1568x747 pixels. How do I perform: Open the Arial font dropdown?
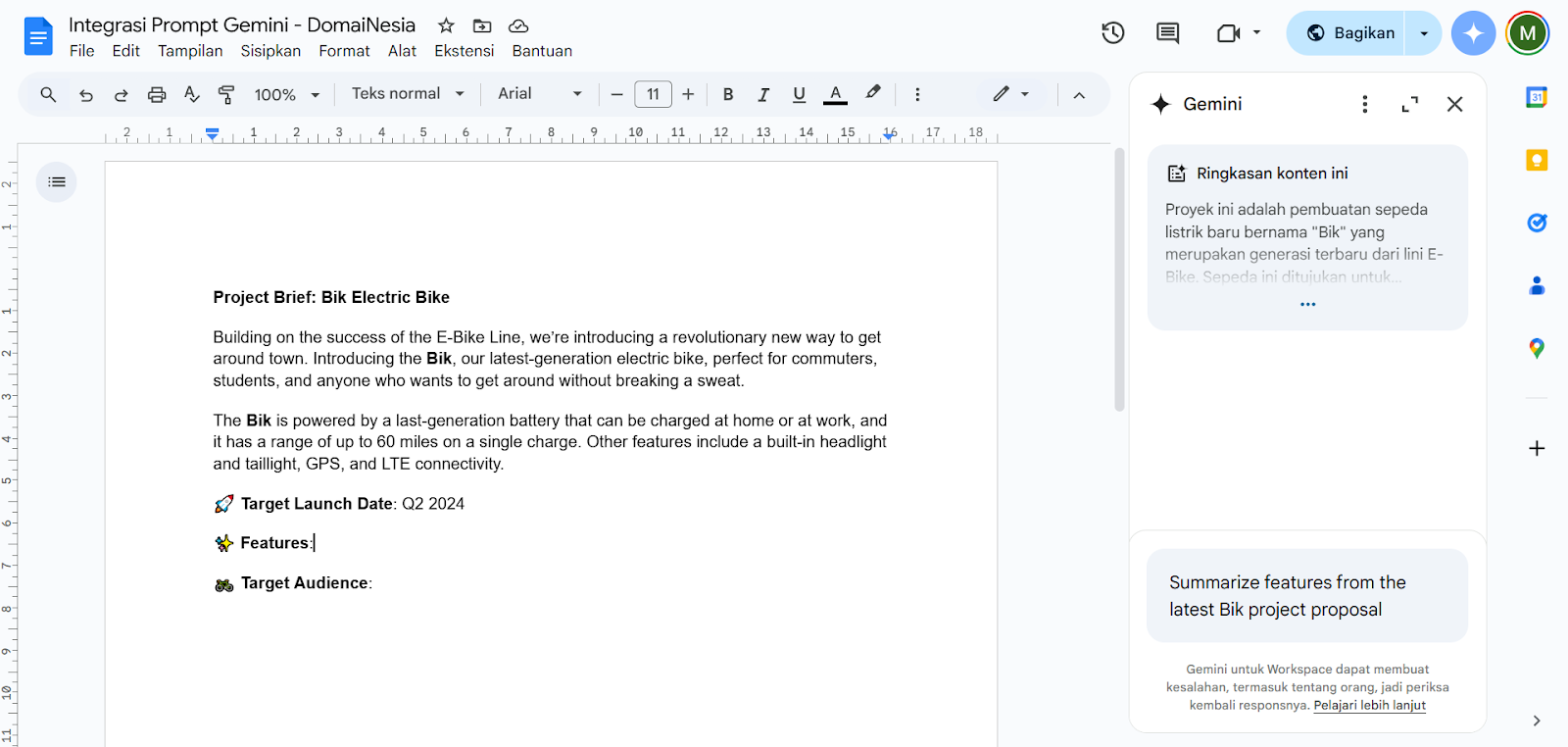coord(539,94)
